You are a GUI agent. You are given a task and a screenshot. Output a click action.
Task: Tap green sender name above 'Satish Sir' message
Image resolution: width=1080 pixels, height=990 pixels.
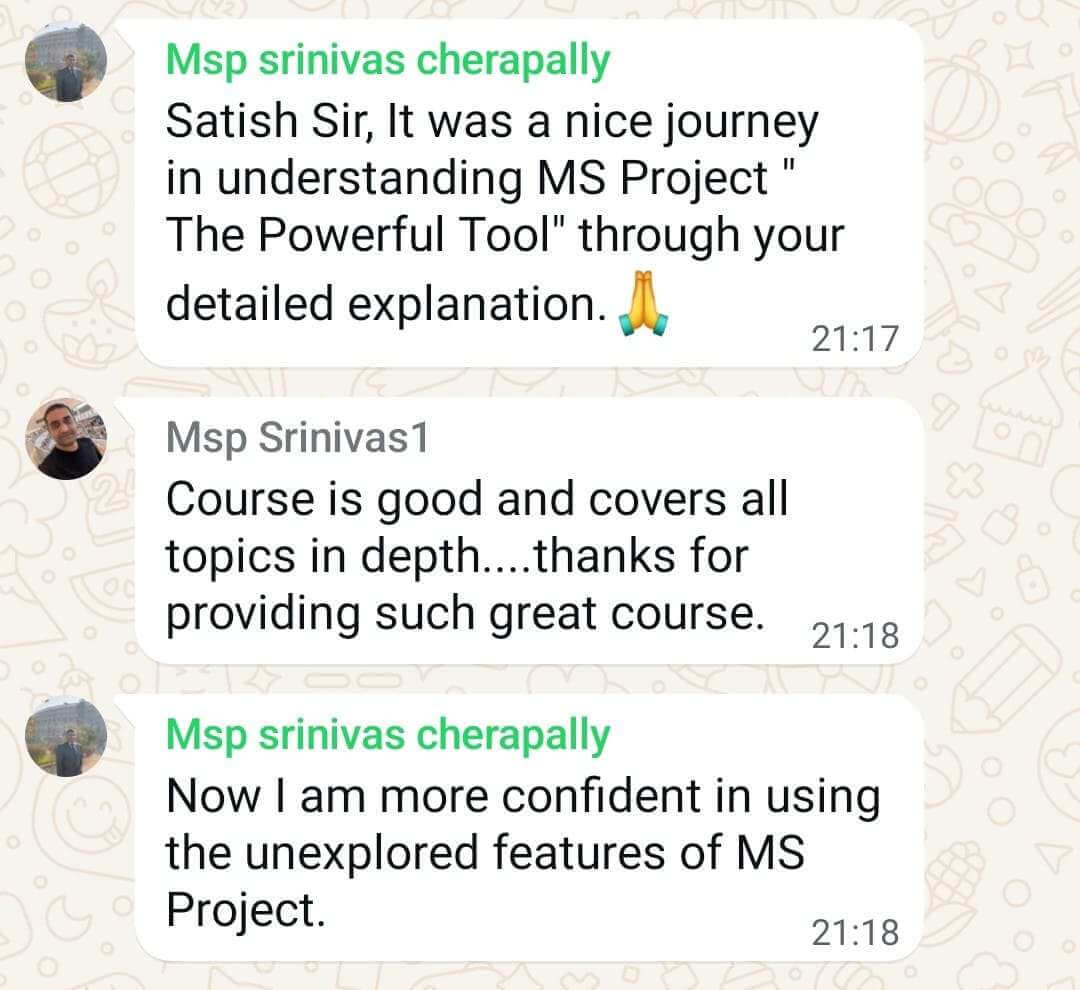[388, 61]
